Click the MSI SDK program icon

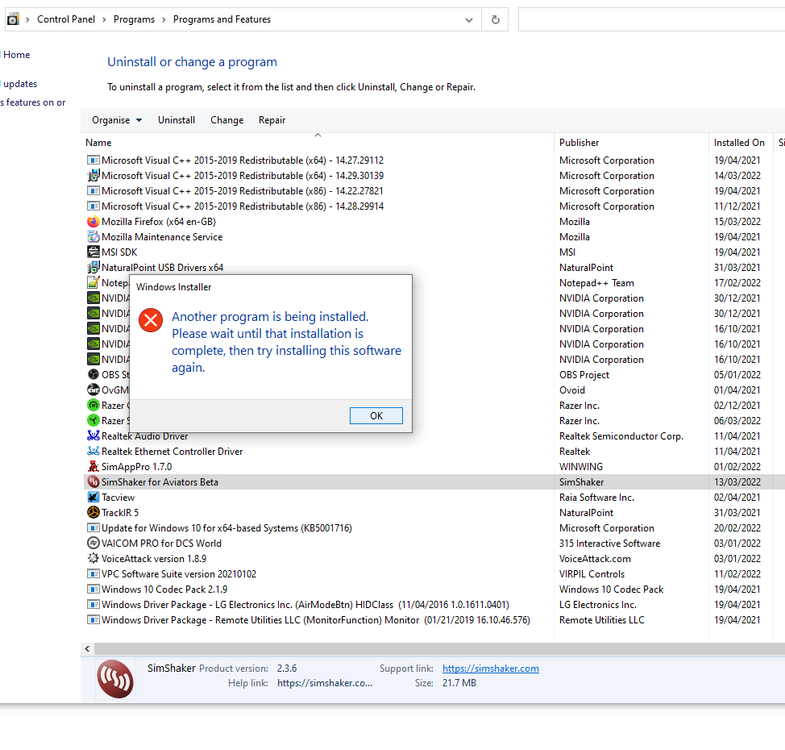[x=93, y=252]
